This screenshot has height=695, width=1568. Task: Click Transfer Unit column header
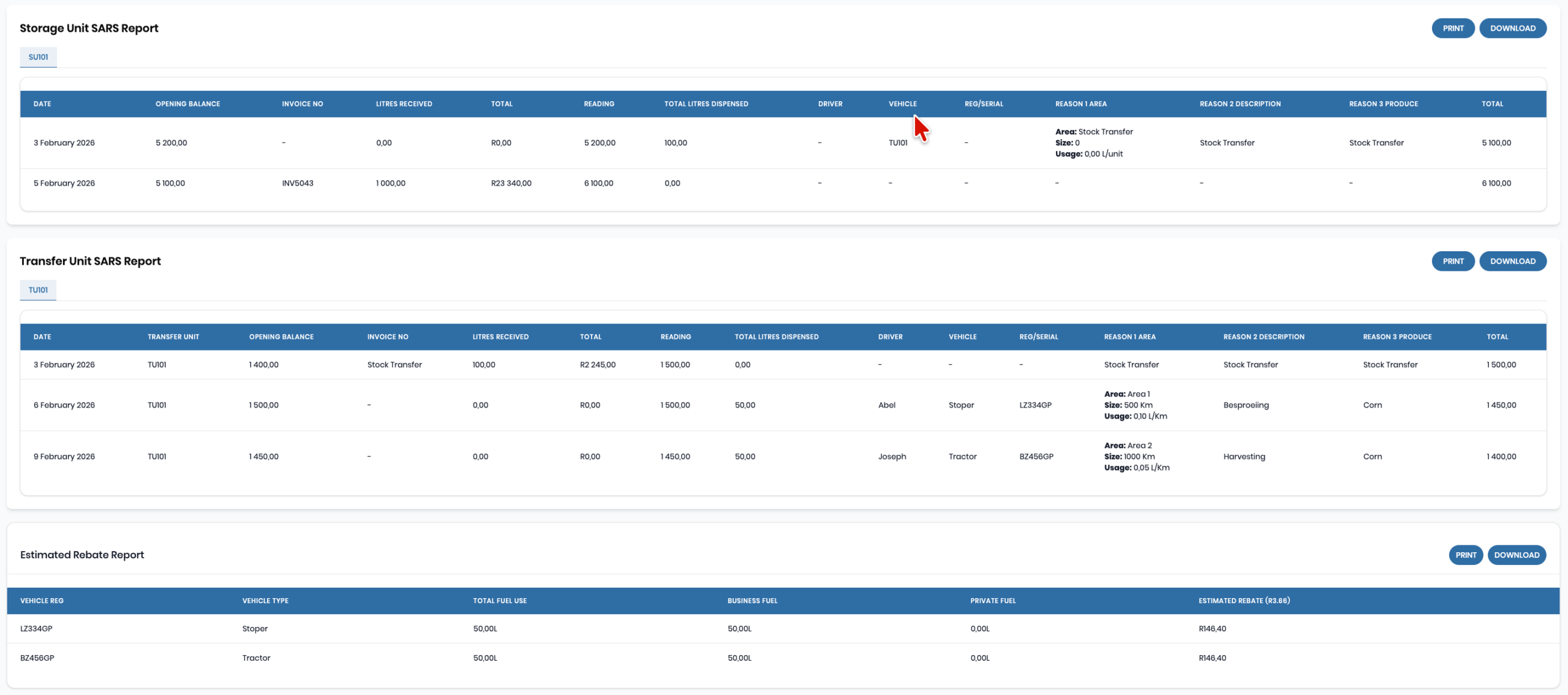coord(173,337)
